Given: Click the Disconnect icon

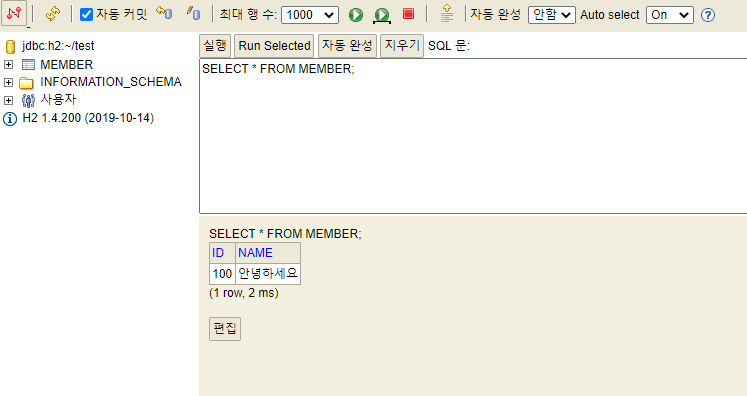Looking at the screenshot, I should (x=14, y=13).
